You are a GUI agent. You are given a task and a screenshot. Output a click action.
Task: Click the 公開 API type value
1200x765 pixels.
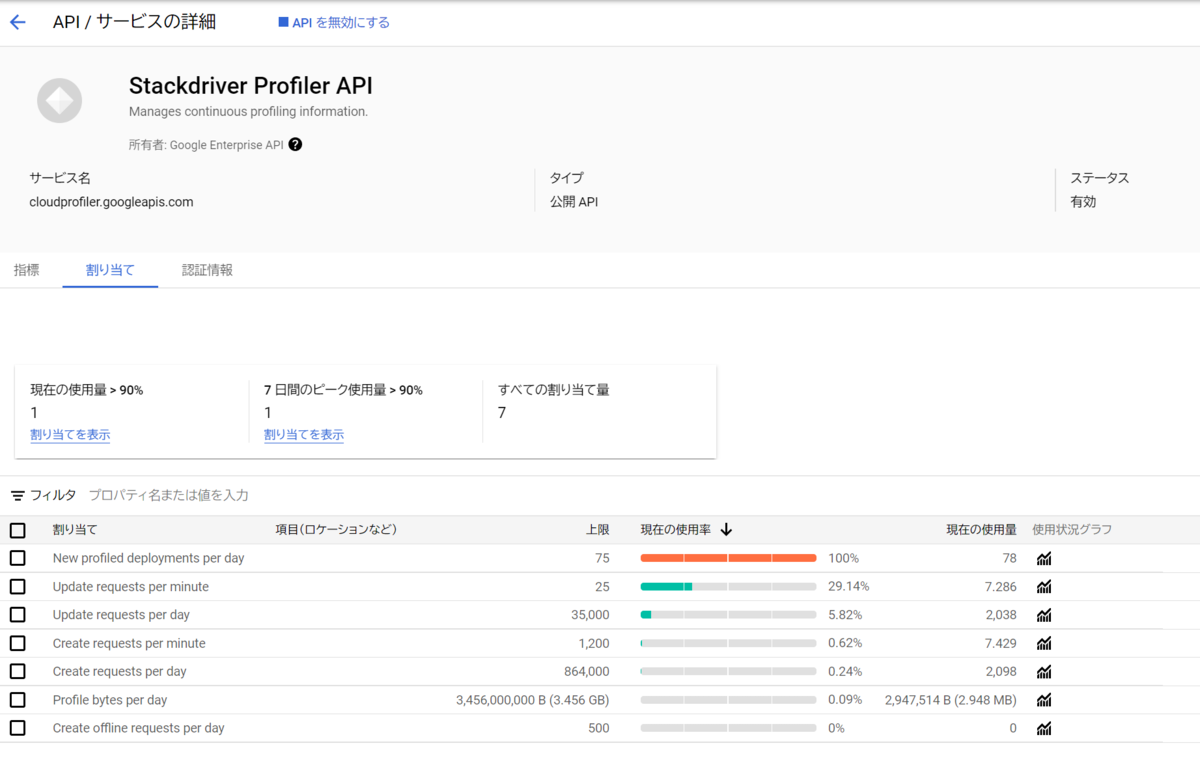(x=574, y=202)
